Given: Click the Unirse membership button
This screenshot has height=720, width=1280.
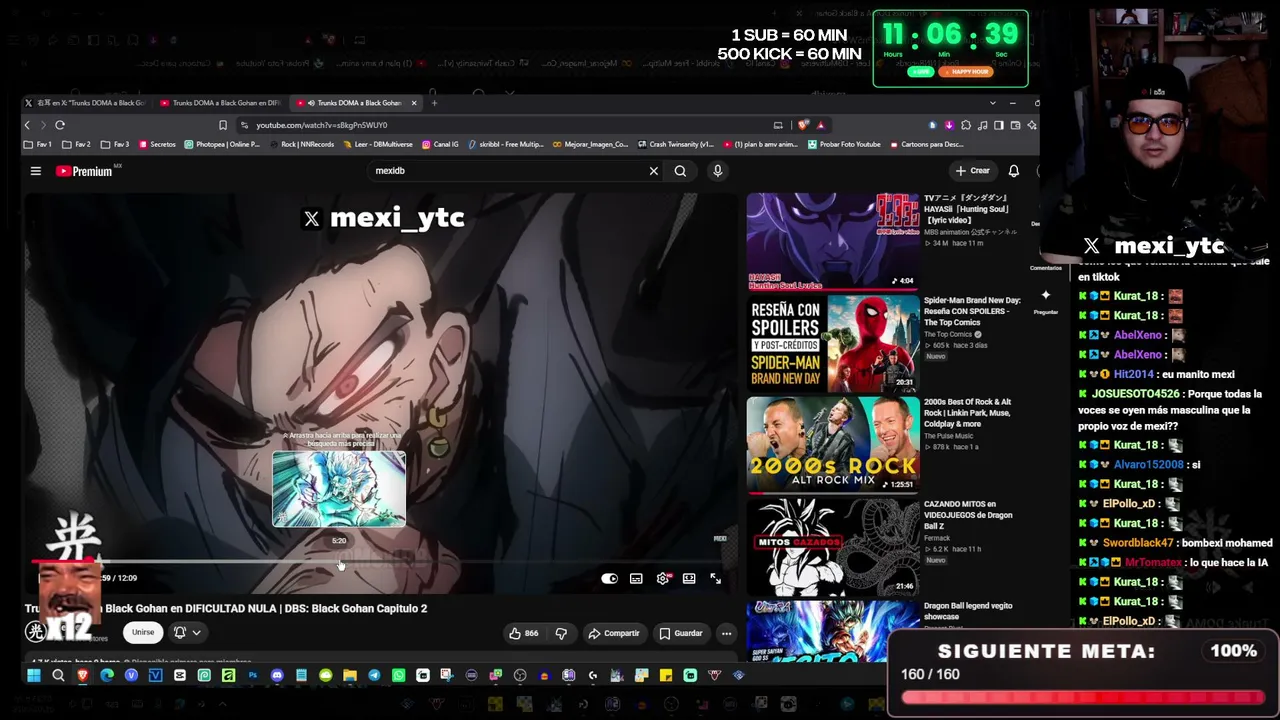Looking at the screenshot, I should click(143, 633).
